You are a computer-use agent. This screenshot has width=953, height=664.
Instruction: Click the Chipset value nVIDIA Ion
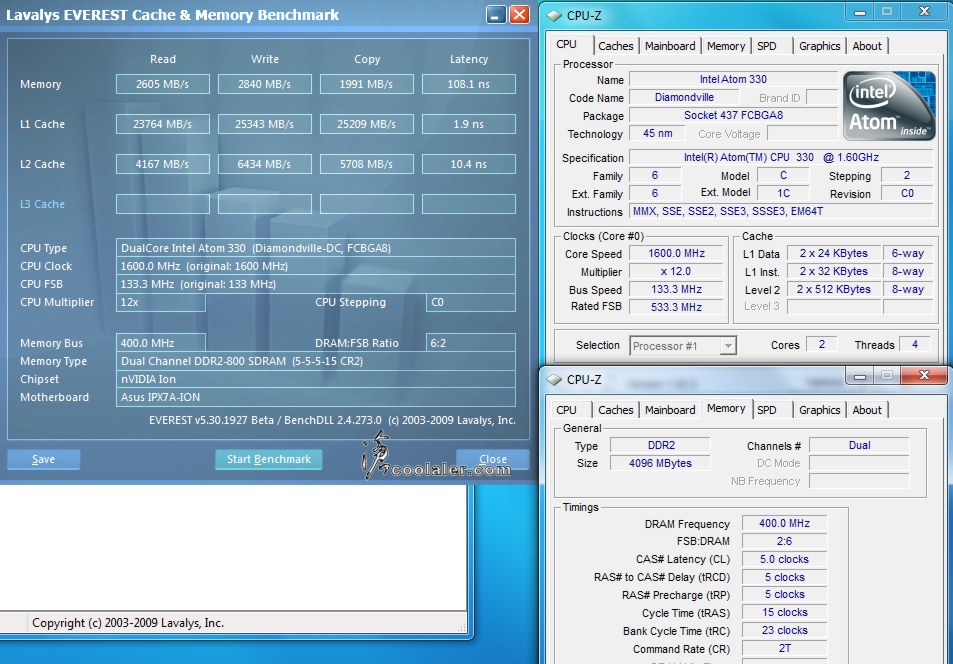point(315,379)
